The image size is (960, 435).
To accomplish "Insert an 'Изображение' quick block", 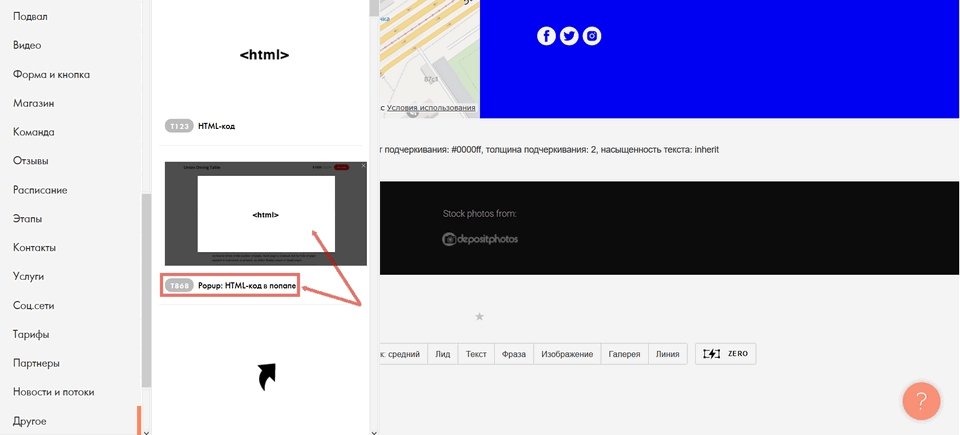I will tap(566, 354).
